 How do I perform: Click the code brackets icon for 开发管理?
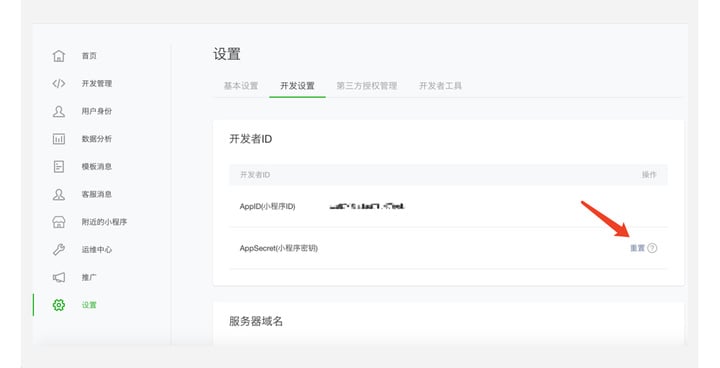click(59, 83)
